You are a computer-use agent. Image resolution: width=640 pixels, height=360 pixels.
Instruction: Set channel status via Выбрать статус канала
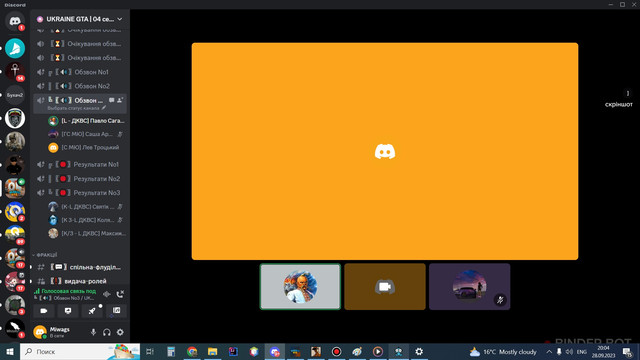click(x=77, y=108)
